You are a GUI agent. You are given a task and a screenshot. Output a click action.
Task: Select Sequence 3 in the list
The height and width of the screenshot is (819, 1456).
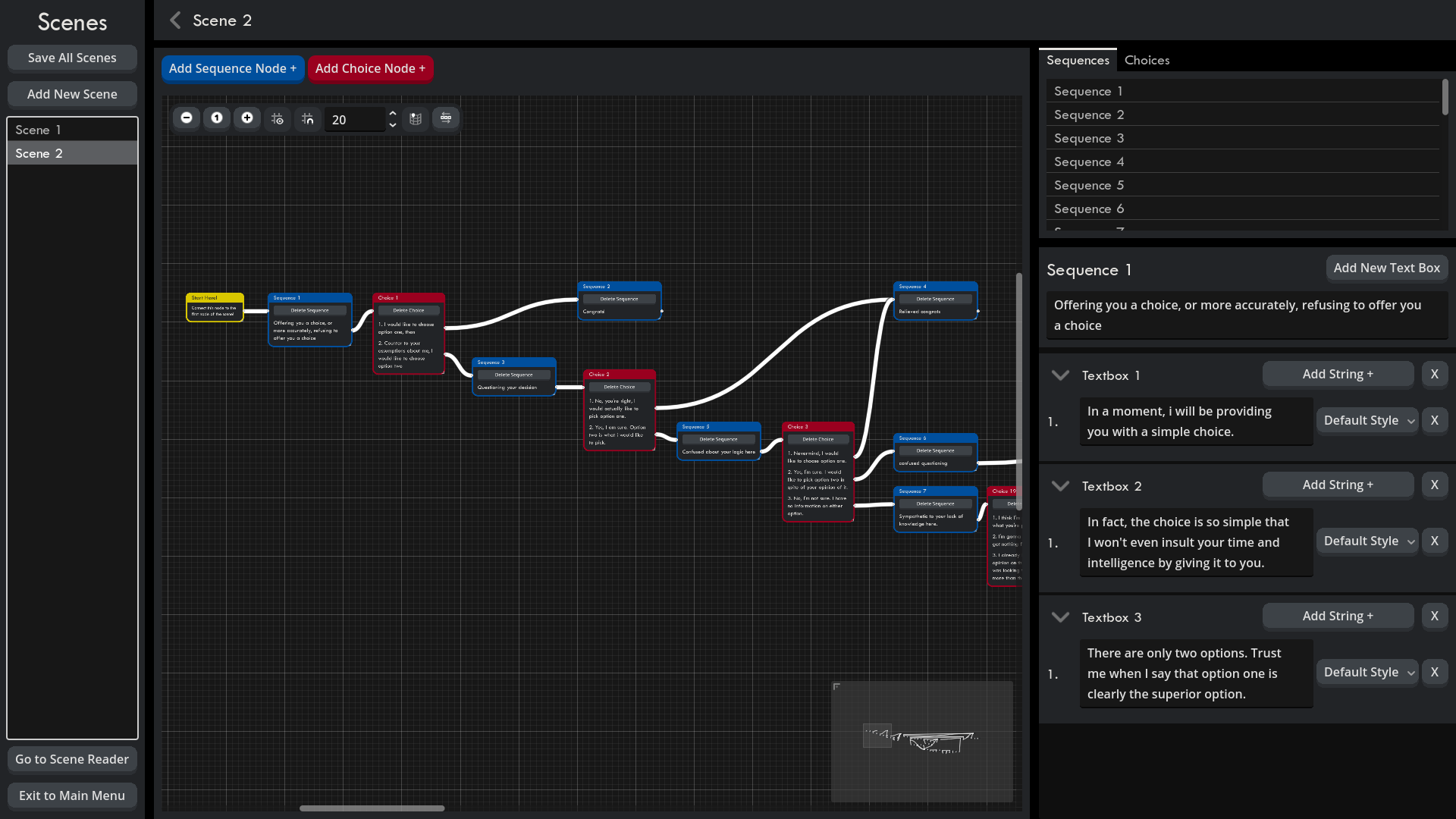[1243, 138]
